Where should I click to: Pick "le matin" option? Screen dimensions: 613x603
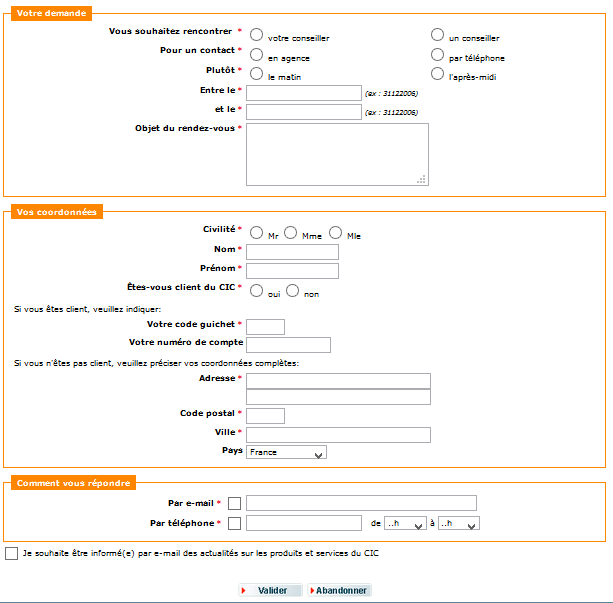coord(256,74)
